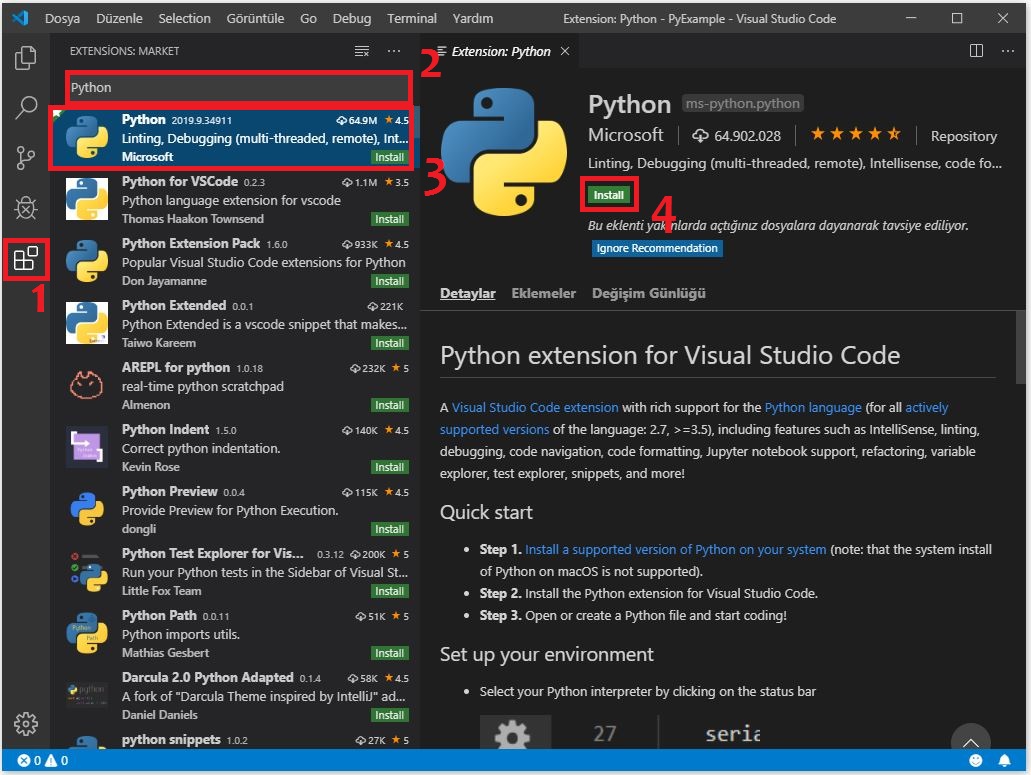Open the Microsoft publisher link
The height and width of the screenshot is (775, 1031).
625,135
